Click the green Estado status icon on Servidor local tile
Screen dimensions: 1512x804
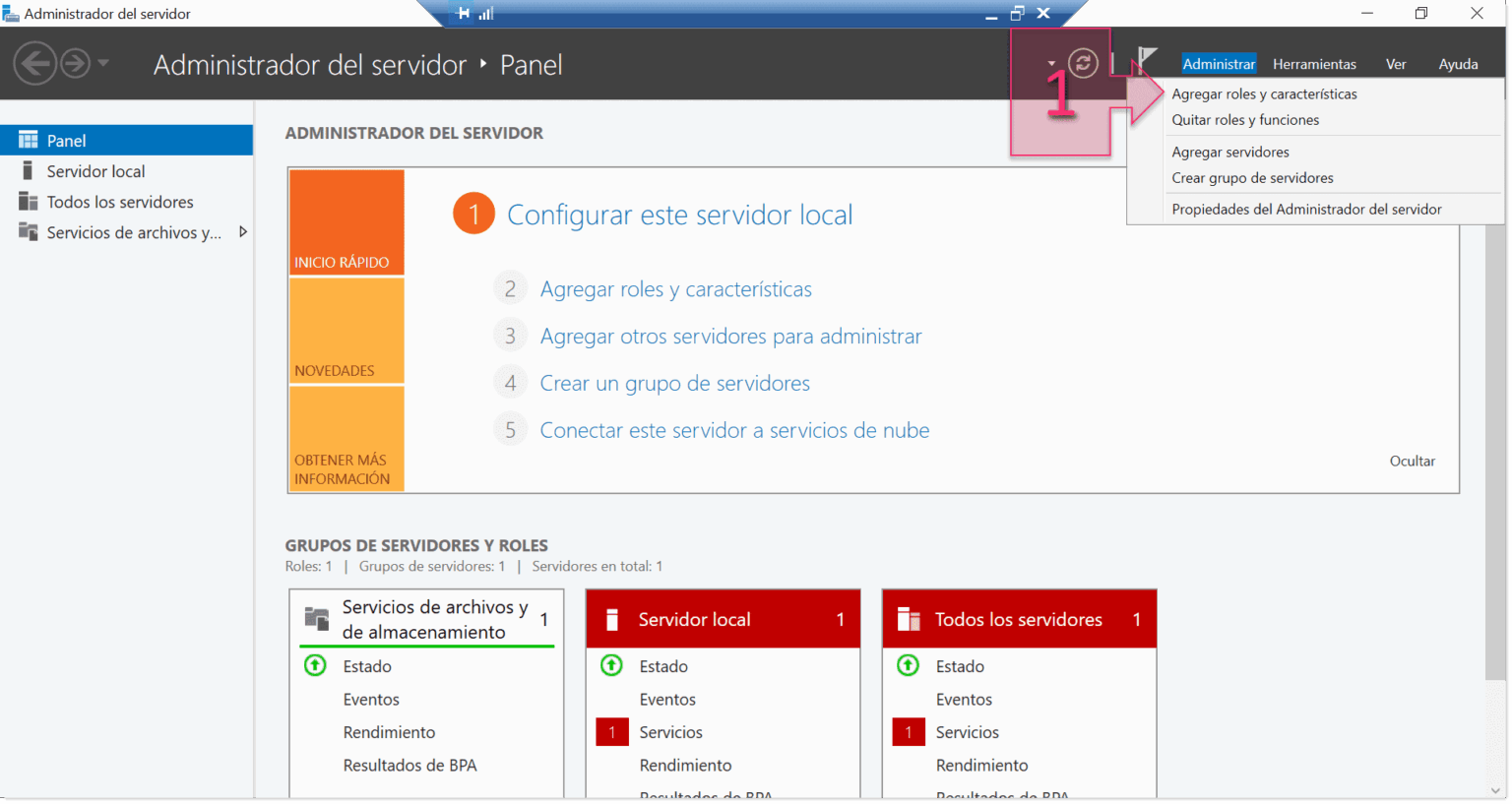tap(611, 666)
